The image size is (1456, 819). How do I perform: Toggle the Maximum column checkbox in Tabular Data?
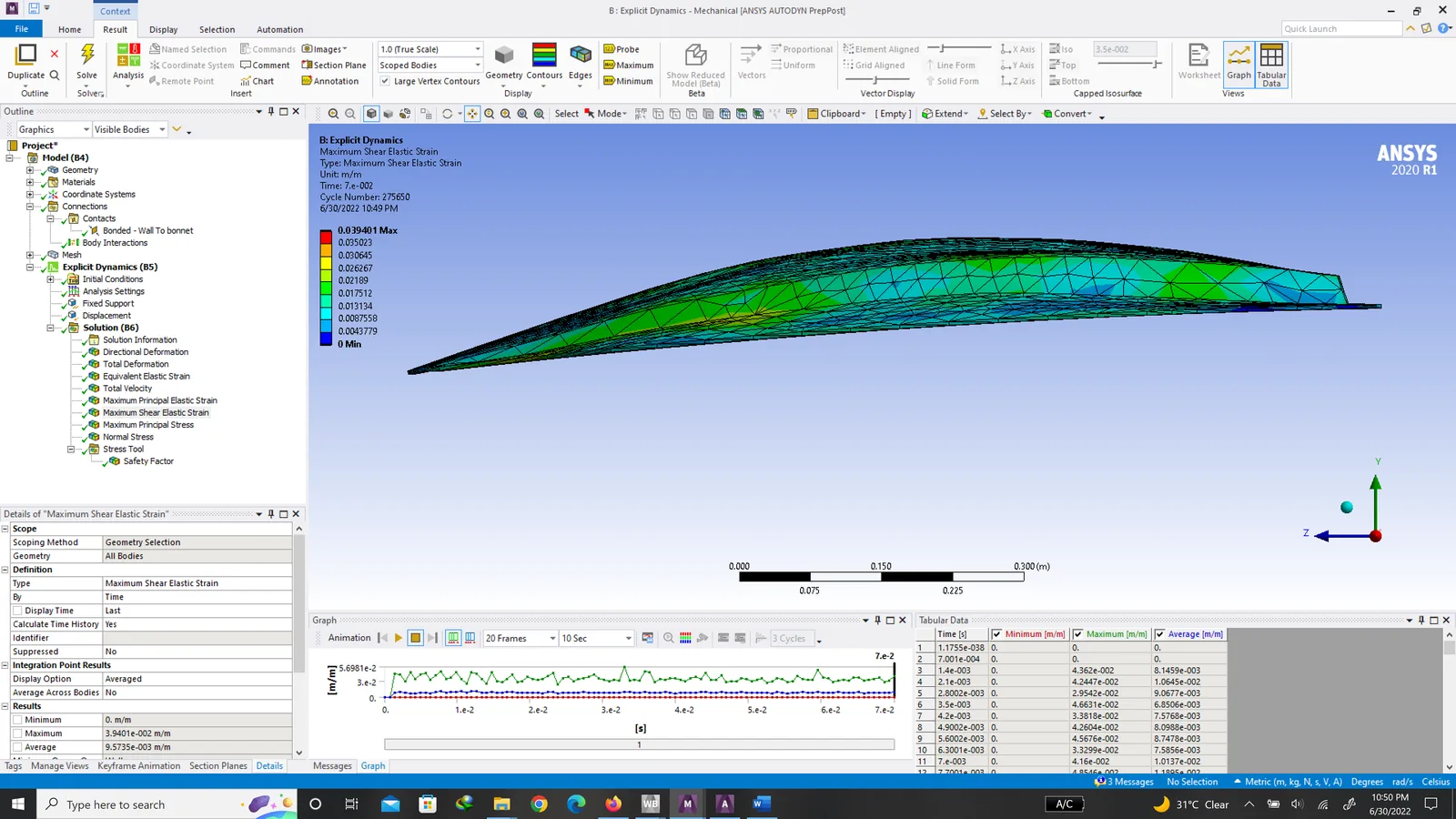1077,634
